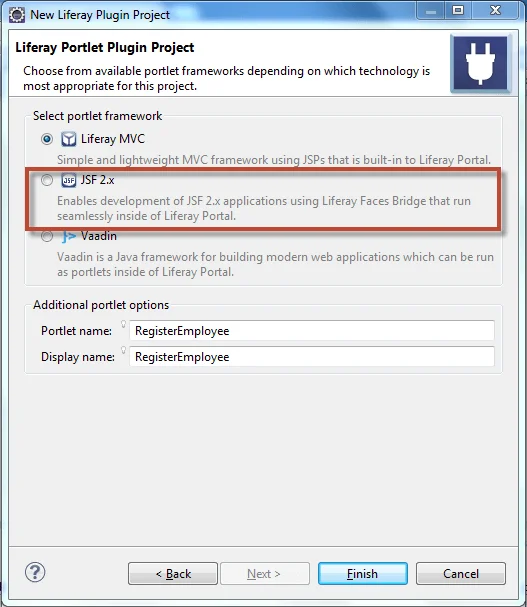The image size is (527, 607).
Task: Click the Finish button
Action: coord(363,574)
